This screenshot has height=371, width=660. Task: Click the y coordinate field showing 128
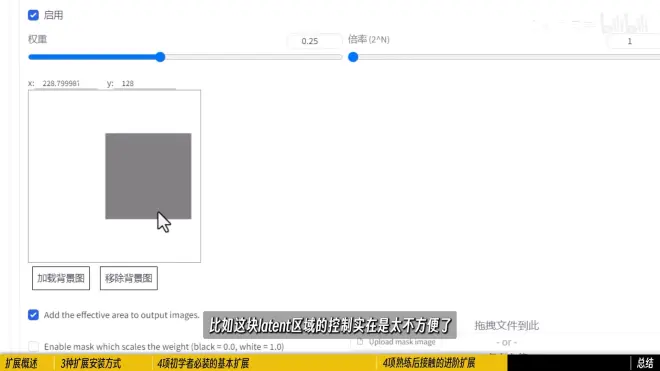(x=145, y=83)
